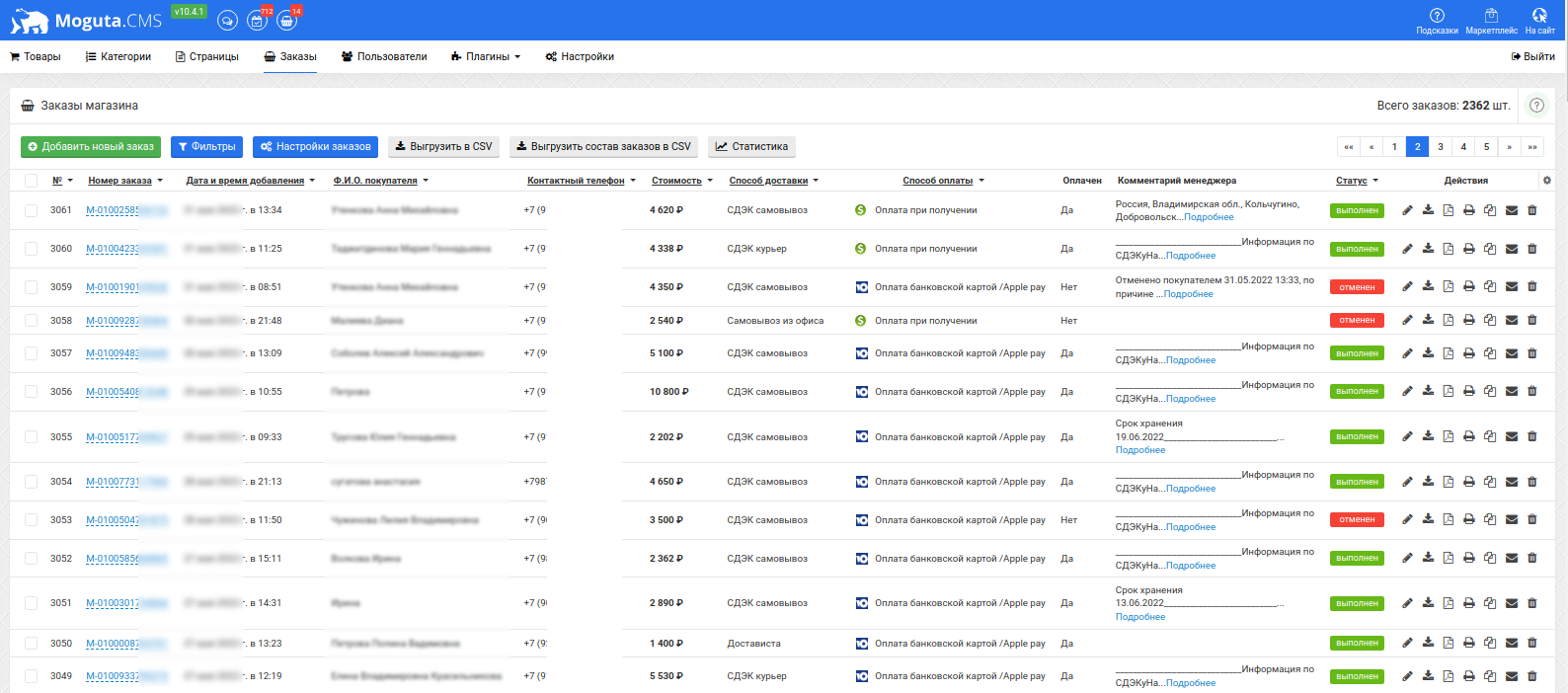
Task: Print order 3053 using printer icon
Action: pos(1469,520)
